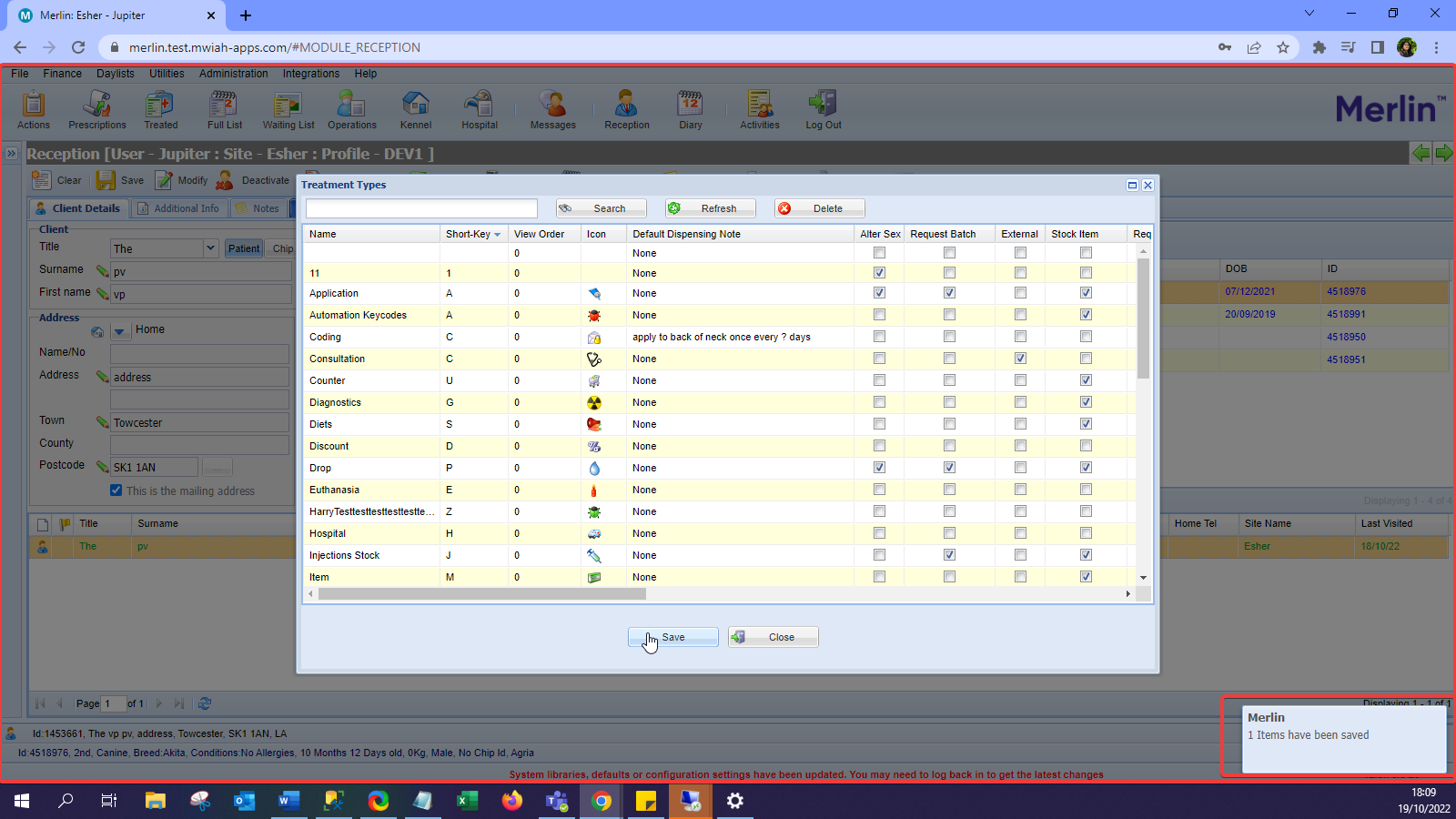The height and width of the screenshot is (819, 1456).
Task: Toggle Stock Item for Counter row
Action: [x=1086, y=380]
